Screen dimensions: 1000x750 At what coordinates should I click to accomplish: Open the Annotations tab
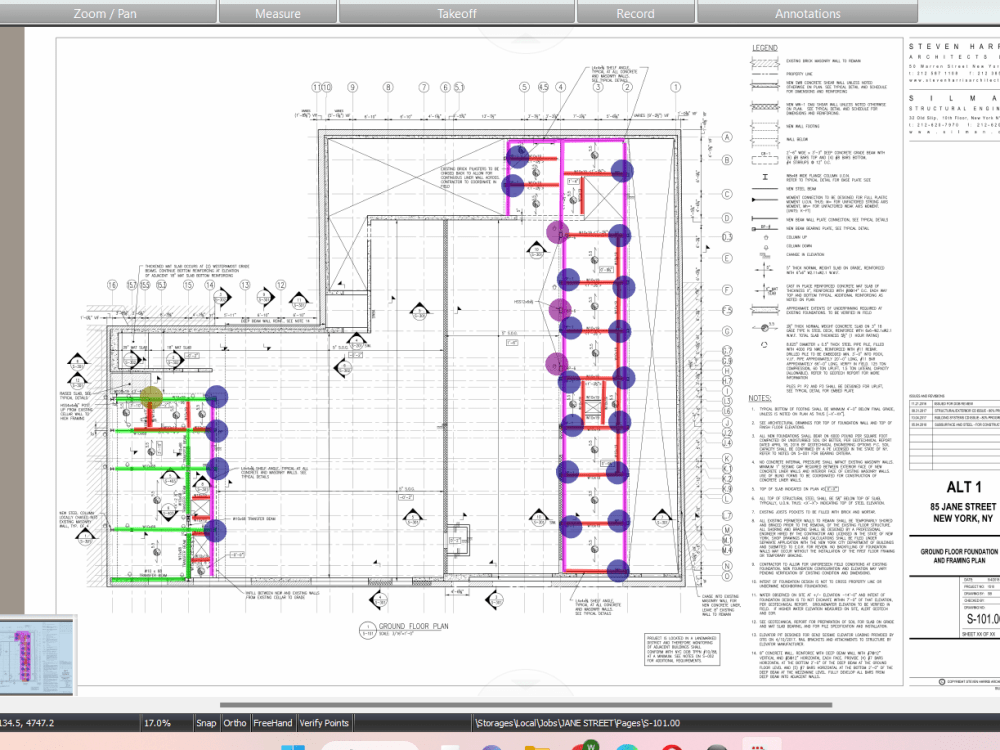coord(807,13)
